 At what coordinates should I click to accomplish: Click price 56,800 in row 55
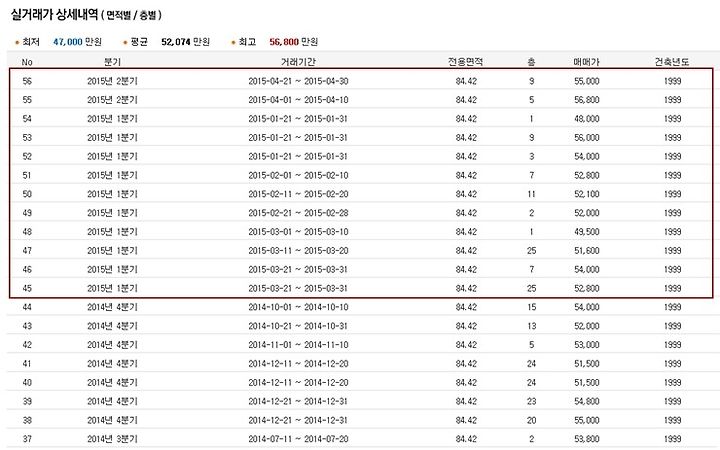point(586,100)
